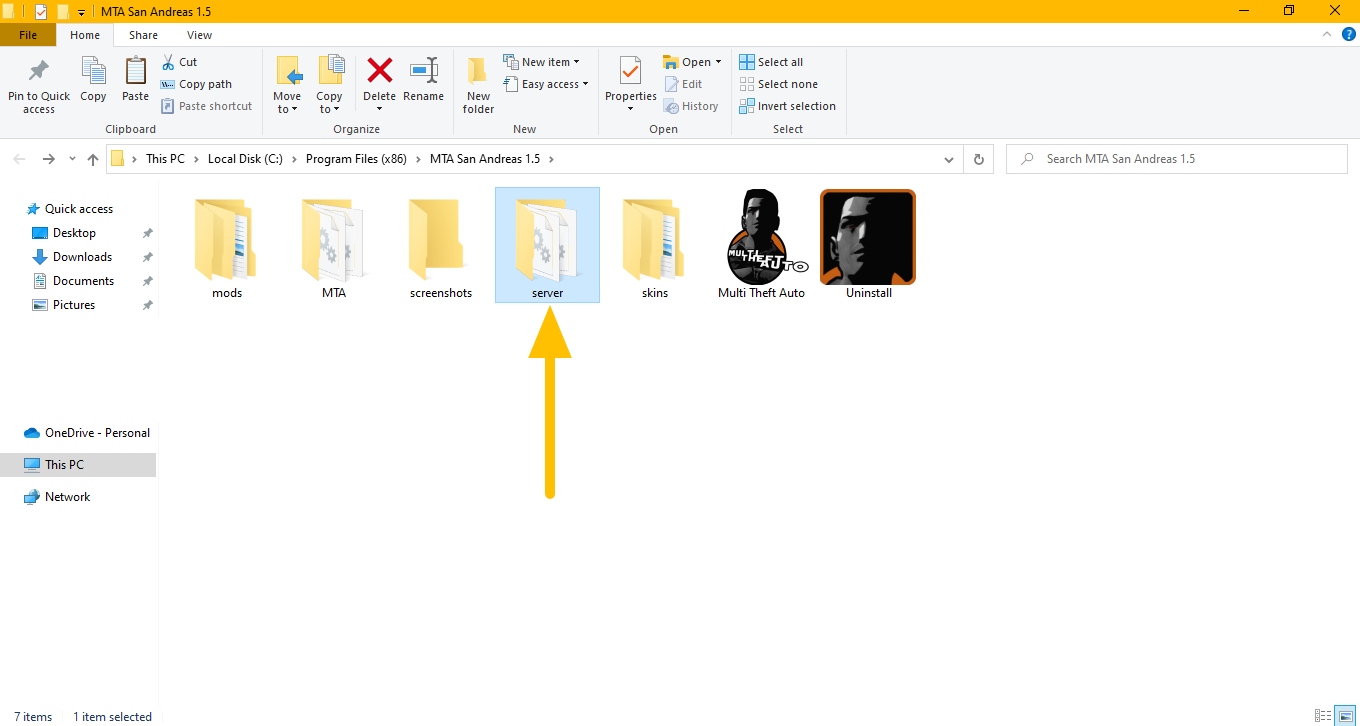
Task: Click Edit in the Open group
Action: pyautogui.click(x=683, y=84)
